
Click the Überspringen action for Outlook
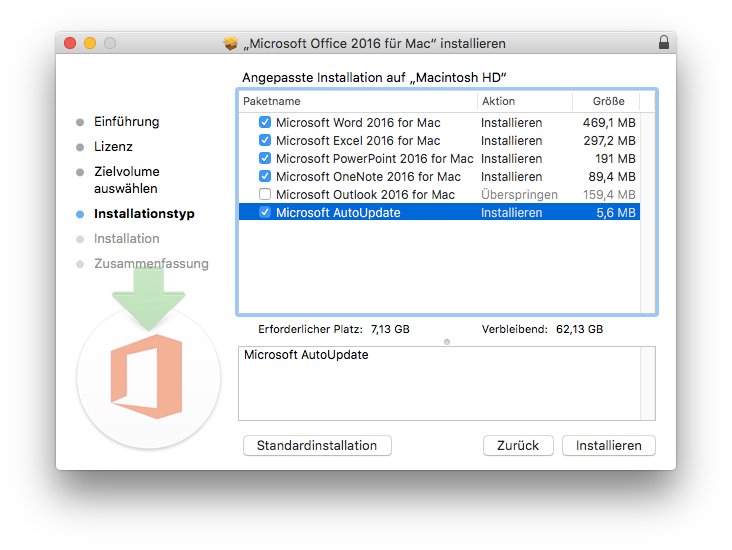(x=519, y=195)
